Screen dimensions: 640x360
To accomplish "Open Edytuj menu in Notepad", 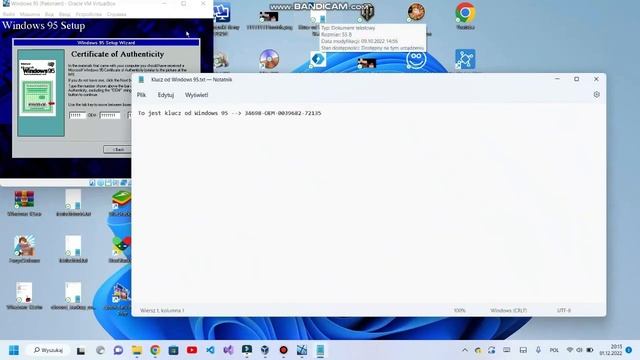I will point(166,95).
